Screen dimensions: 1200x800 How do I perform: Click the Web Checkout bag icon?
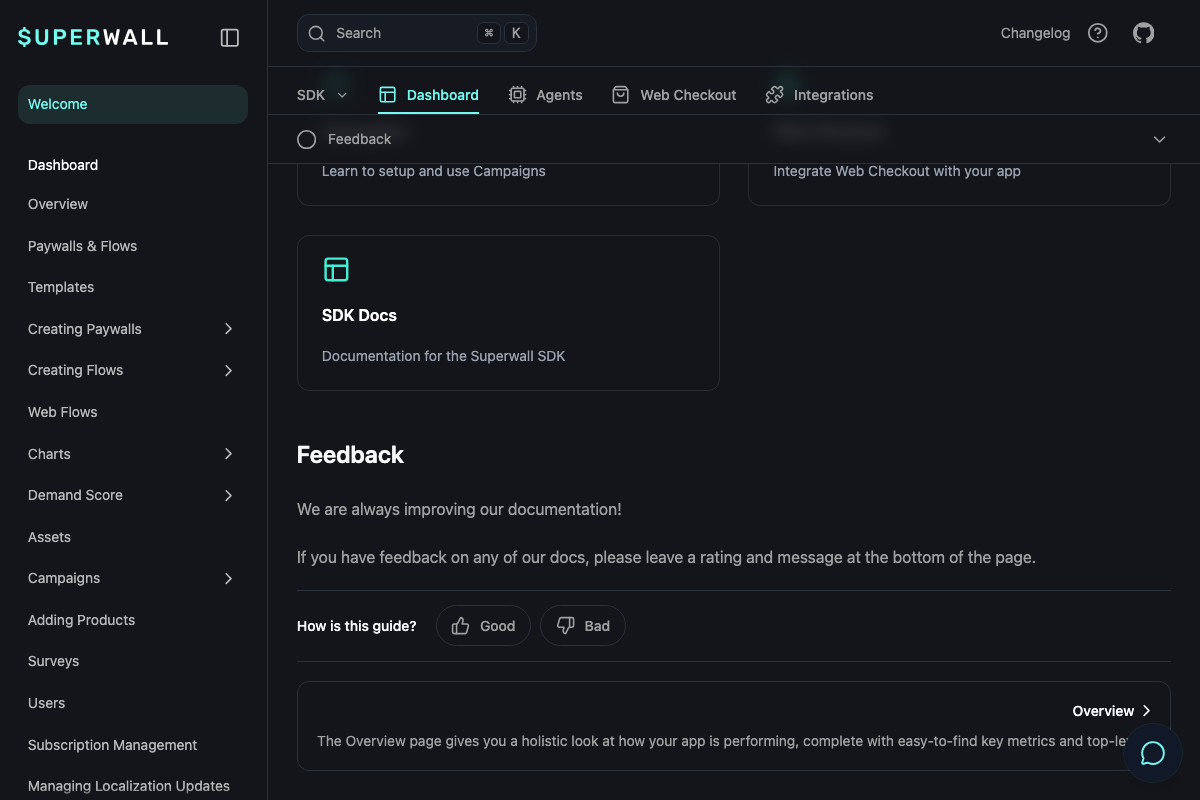pos(621,95)
